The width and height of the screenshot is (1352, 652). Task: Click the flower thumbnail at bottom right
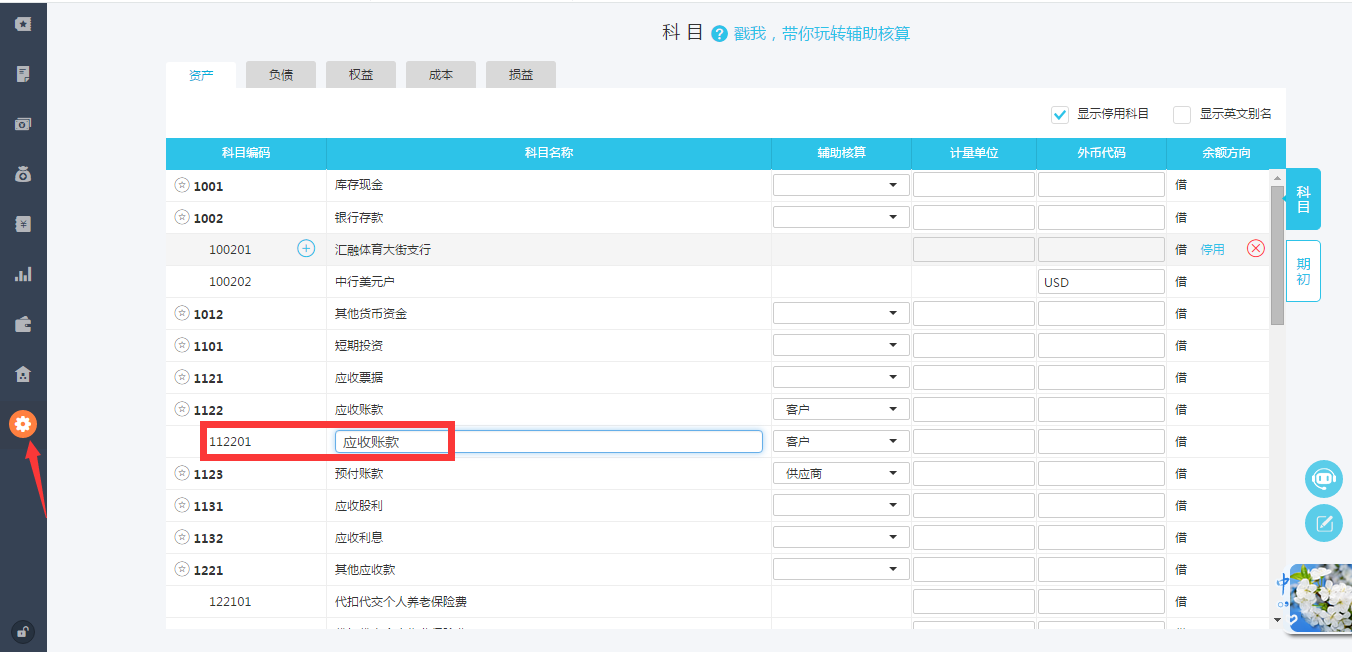pyautogui.click(x=1320, y=598)
